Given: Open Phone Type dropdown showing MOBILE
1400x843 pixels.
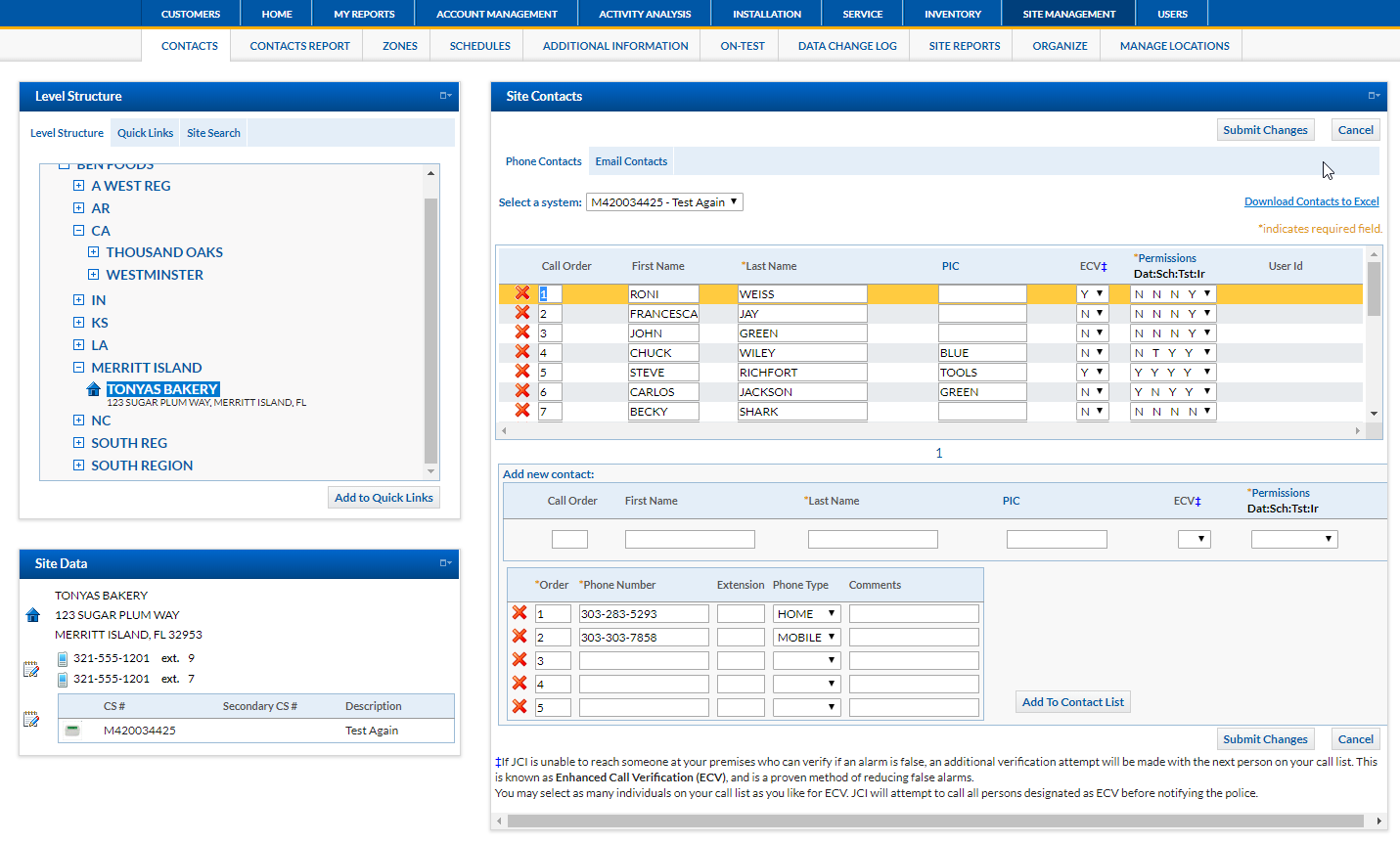Looking at the screenshot, I should pos(806,637).
